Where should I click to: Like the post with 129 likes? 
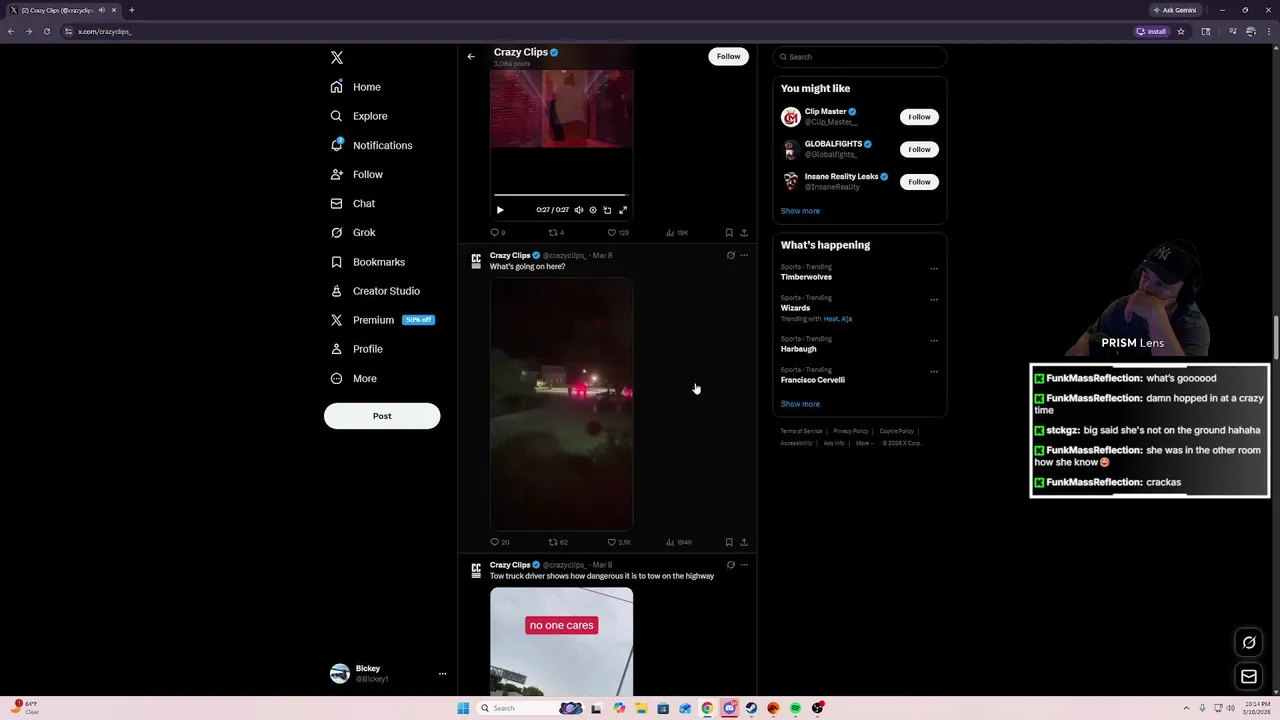tap(618, 232)
